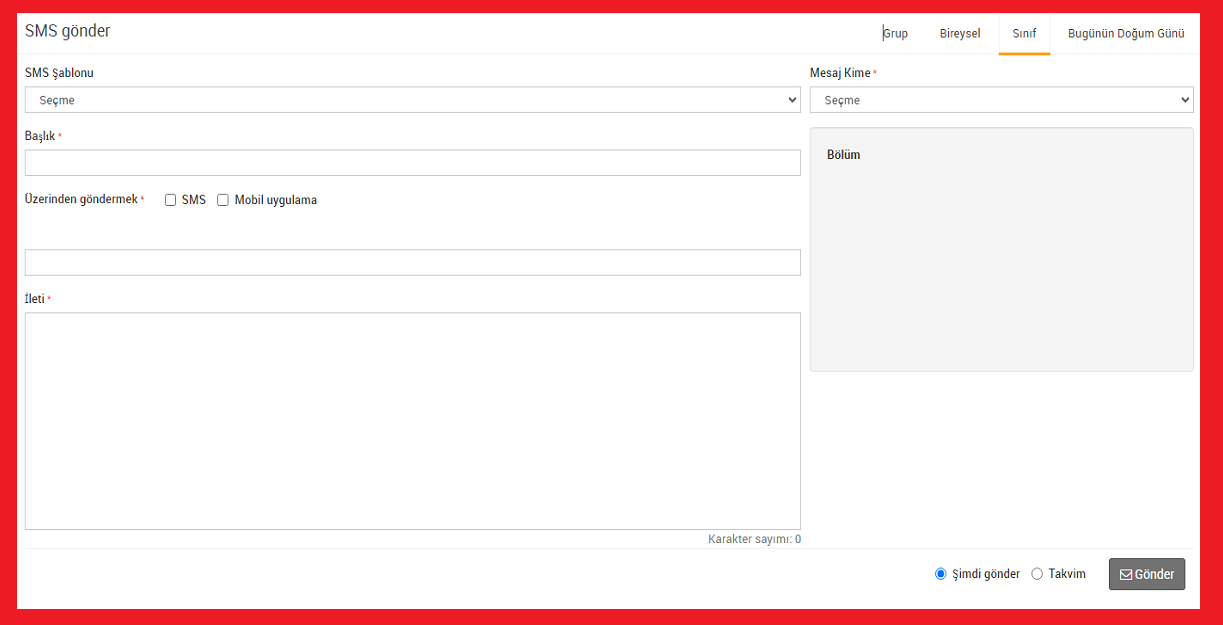The width and height of the screenshot is (1223, 625).
Task: Go to the Bugünün Doğum Günü tab
Action: tap(1126, 34)
